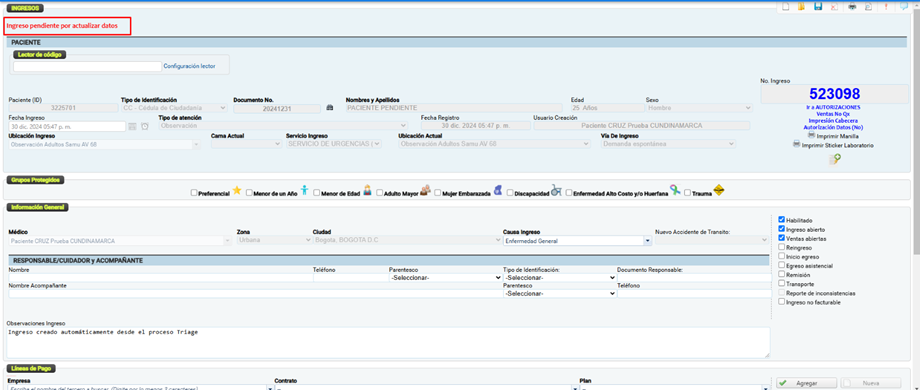Check the Mujer Embarazada checkbox

(438, 192)
